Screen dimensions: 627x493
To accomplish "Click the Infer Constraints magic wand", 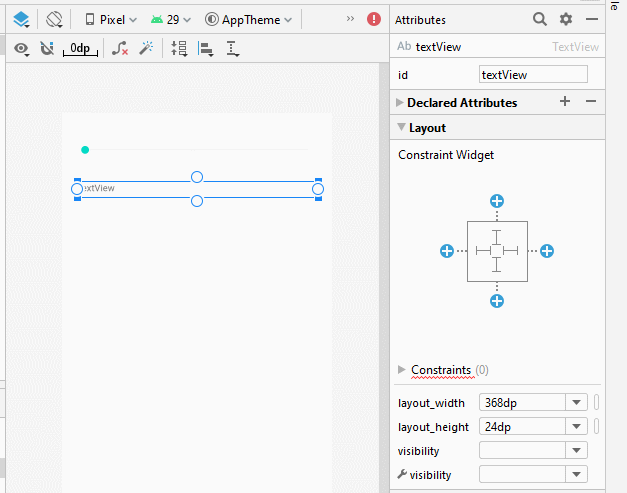I will (146, 48).
